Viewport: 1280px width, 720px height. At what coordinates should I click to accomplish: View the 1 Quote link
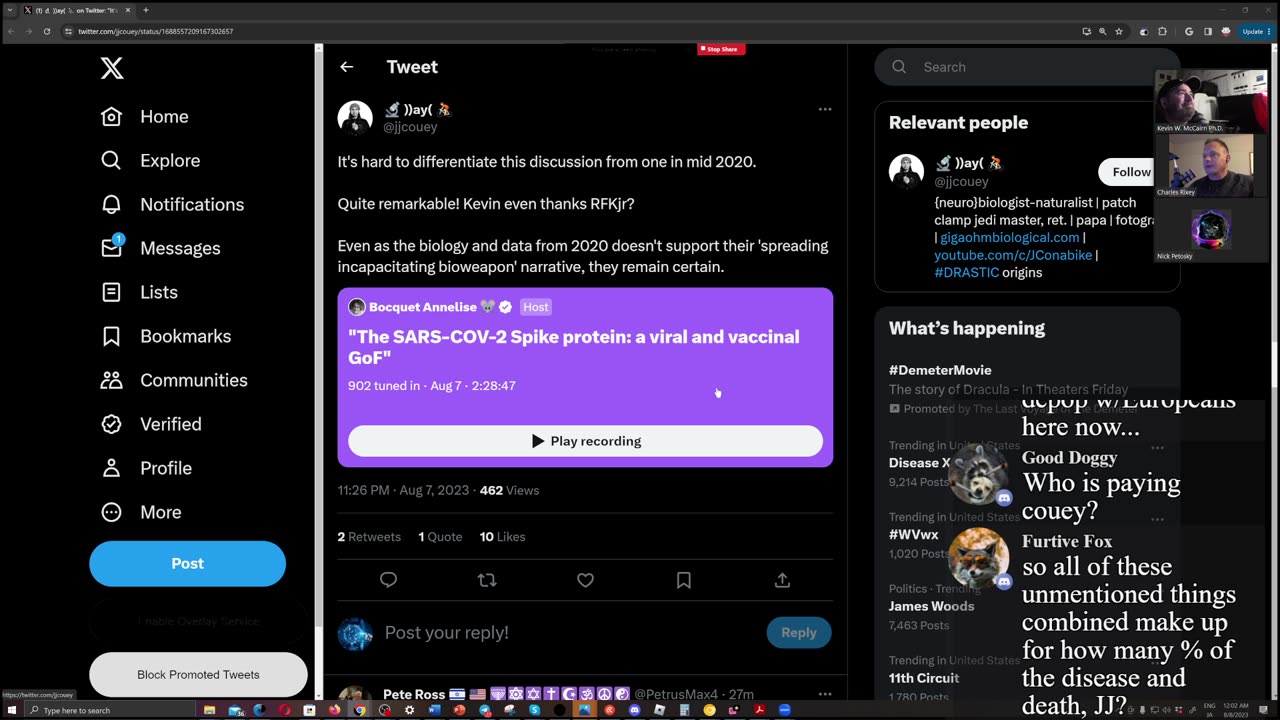pos(440,537)
